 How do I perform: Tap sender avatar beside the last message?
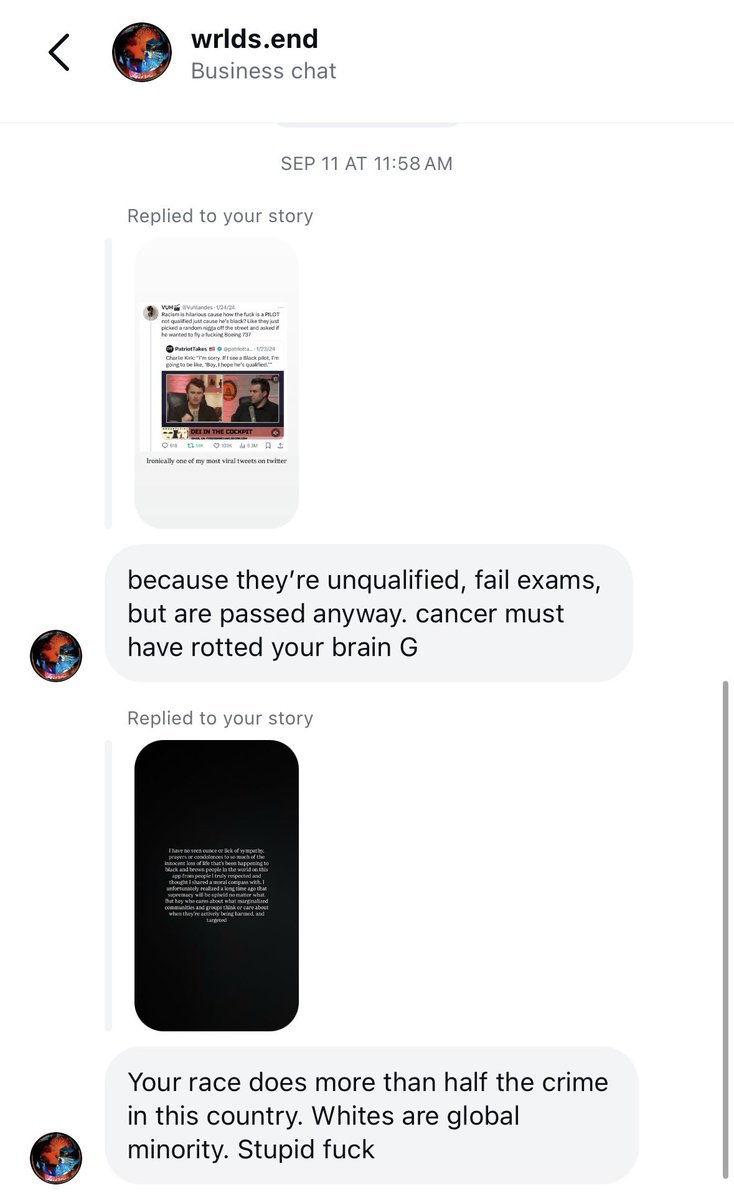click(x=56, y=1158)
